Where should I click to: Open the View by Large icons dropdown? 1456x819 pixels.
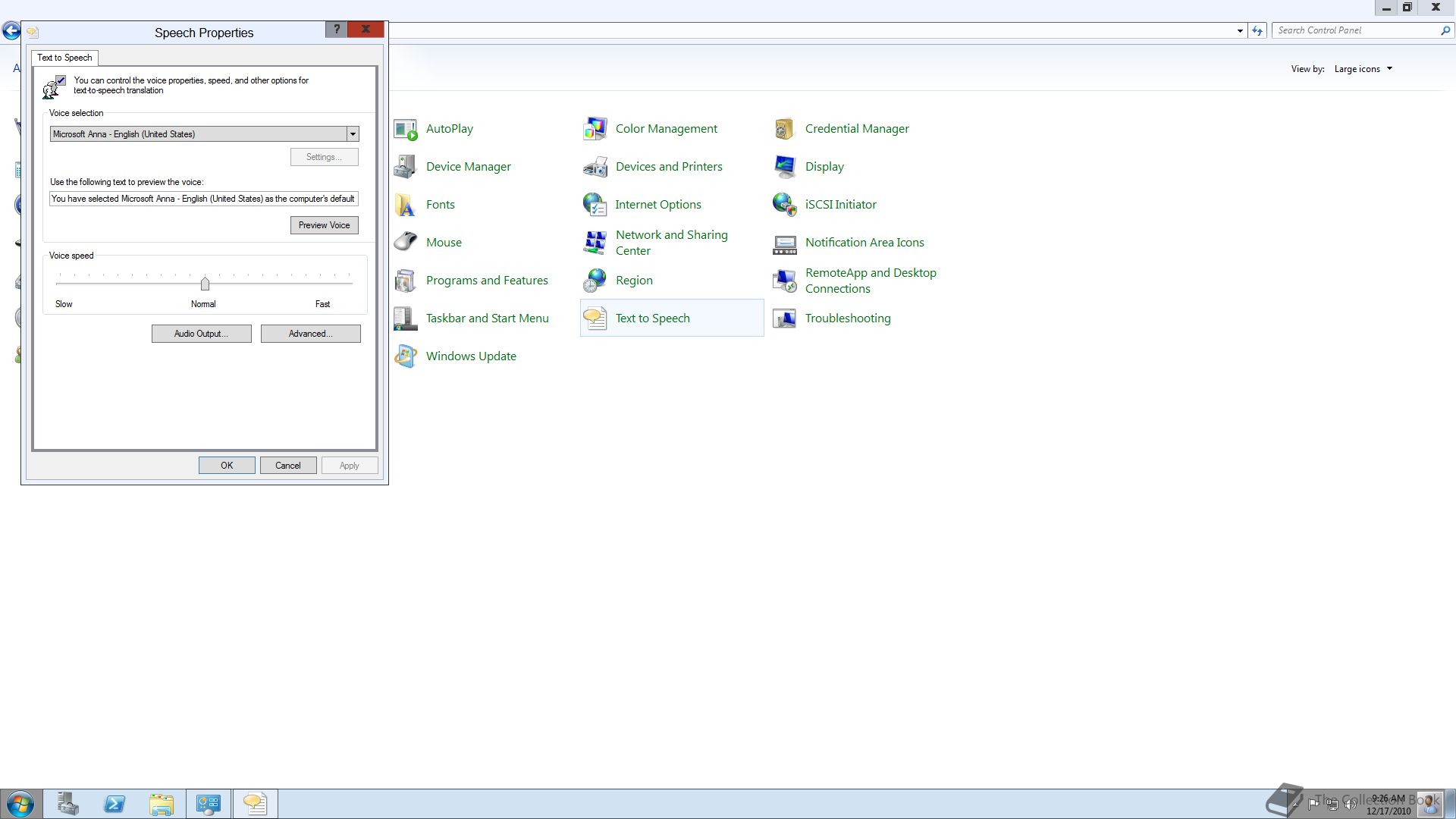point(1363,69)
